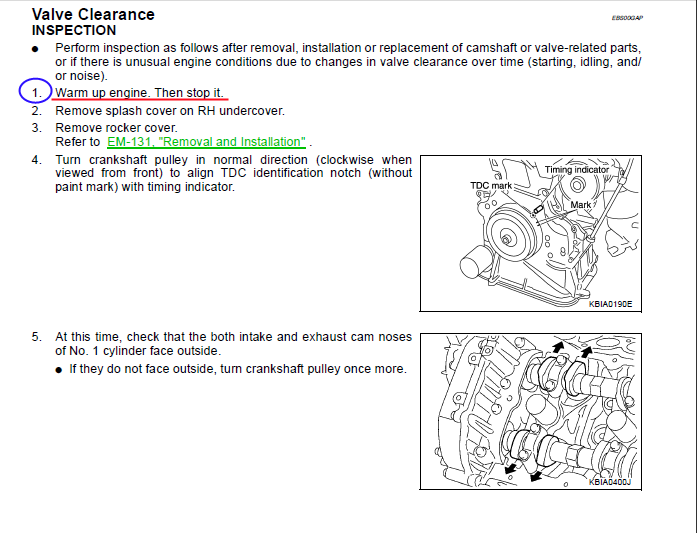The image size is (697, 533).
Task: Click the camshaft diagram KBIA0400J
Action: (531, 411)
